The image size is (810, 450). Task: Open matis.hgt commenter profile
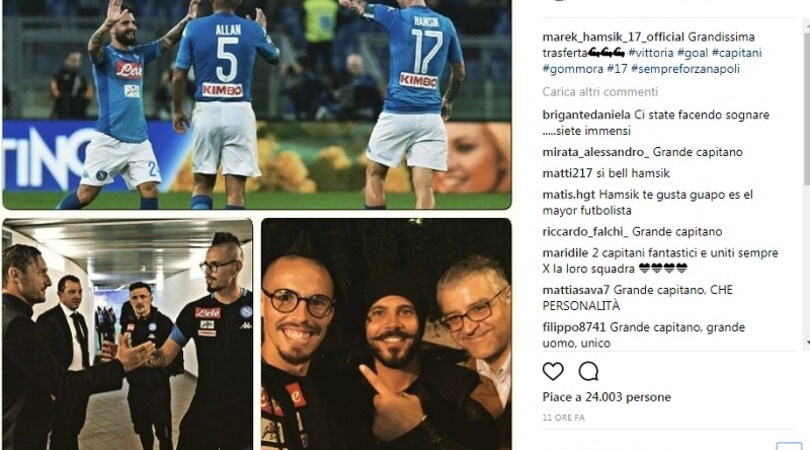point(569,195)
